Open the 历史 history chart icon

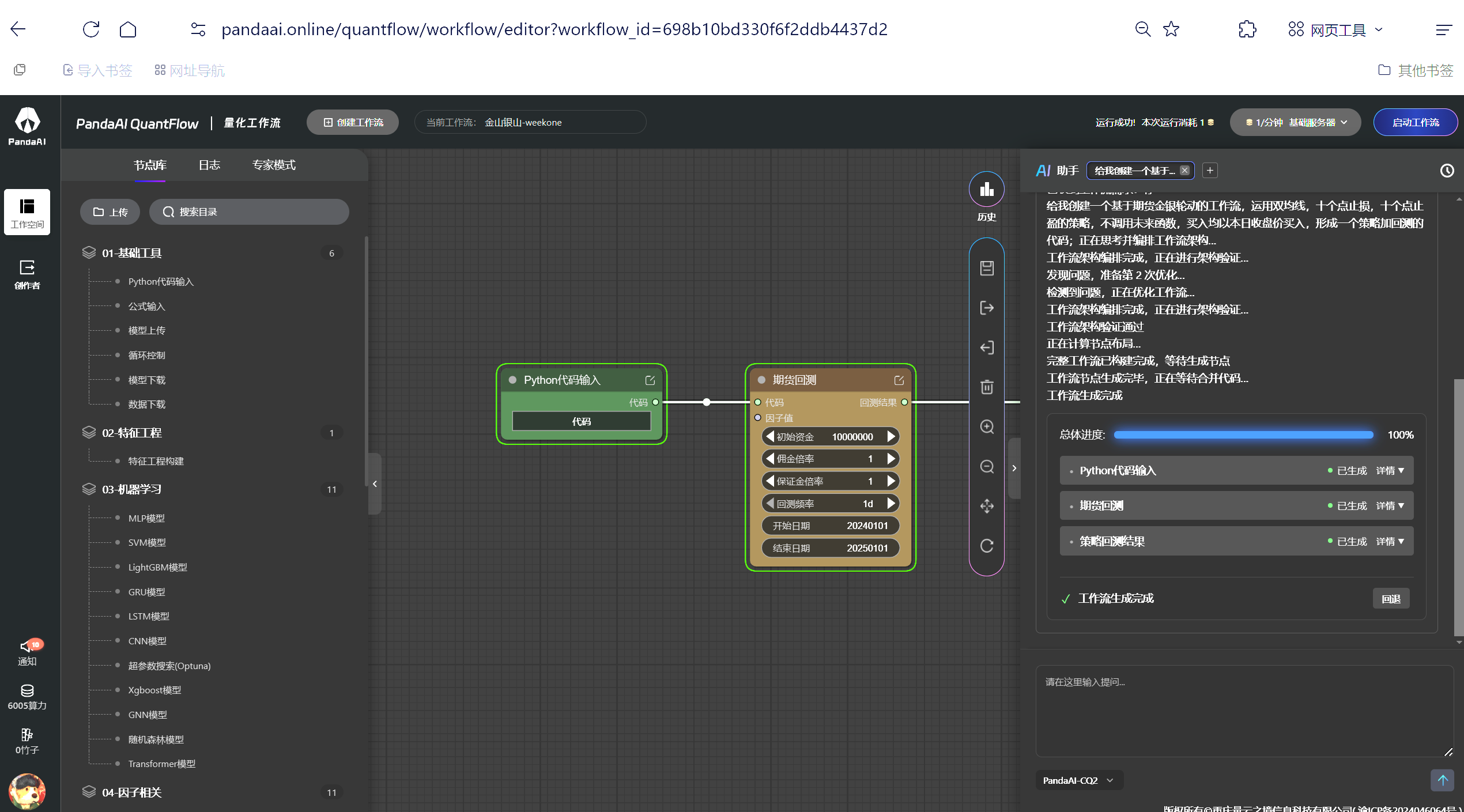coord(987,189)
